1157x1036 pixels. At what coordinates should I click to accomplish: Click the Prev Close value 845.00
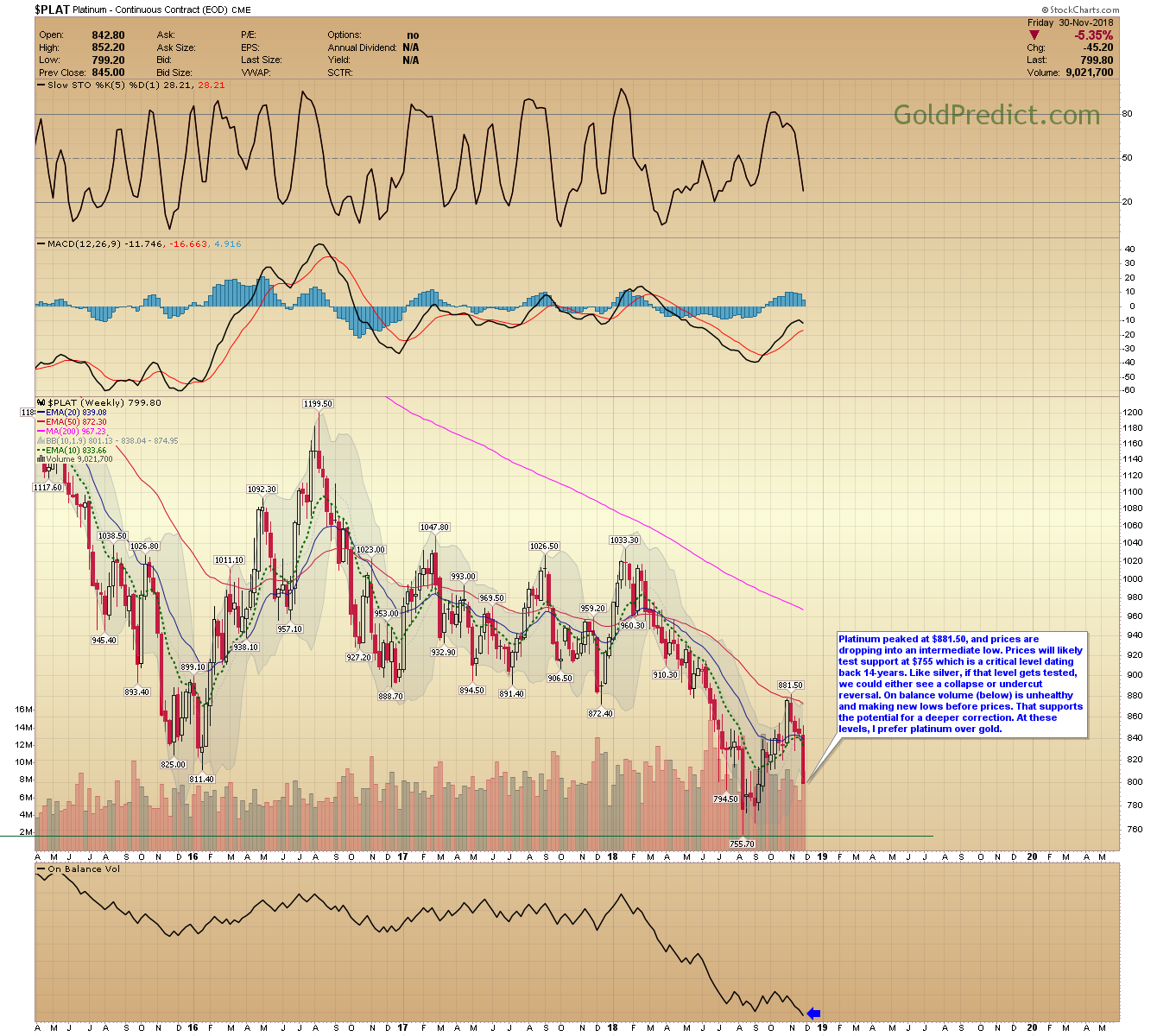[108, 73]
